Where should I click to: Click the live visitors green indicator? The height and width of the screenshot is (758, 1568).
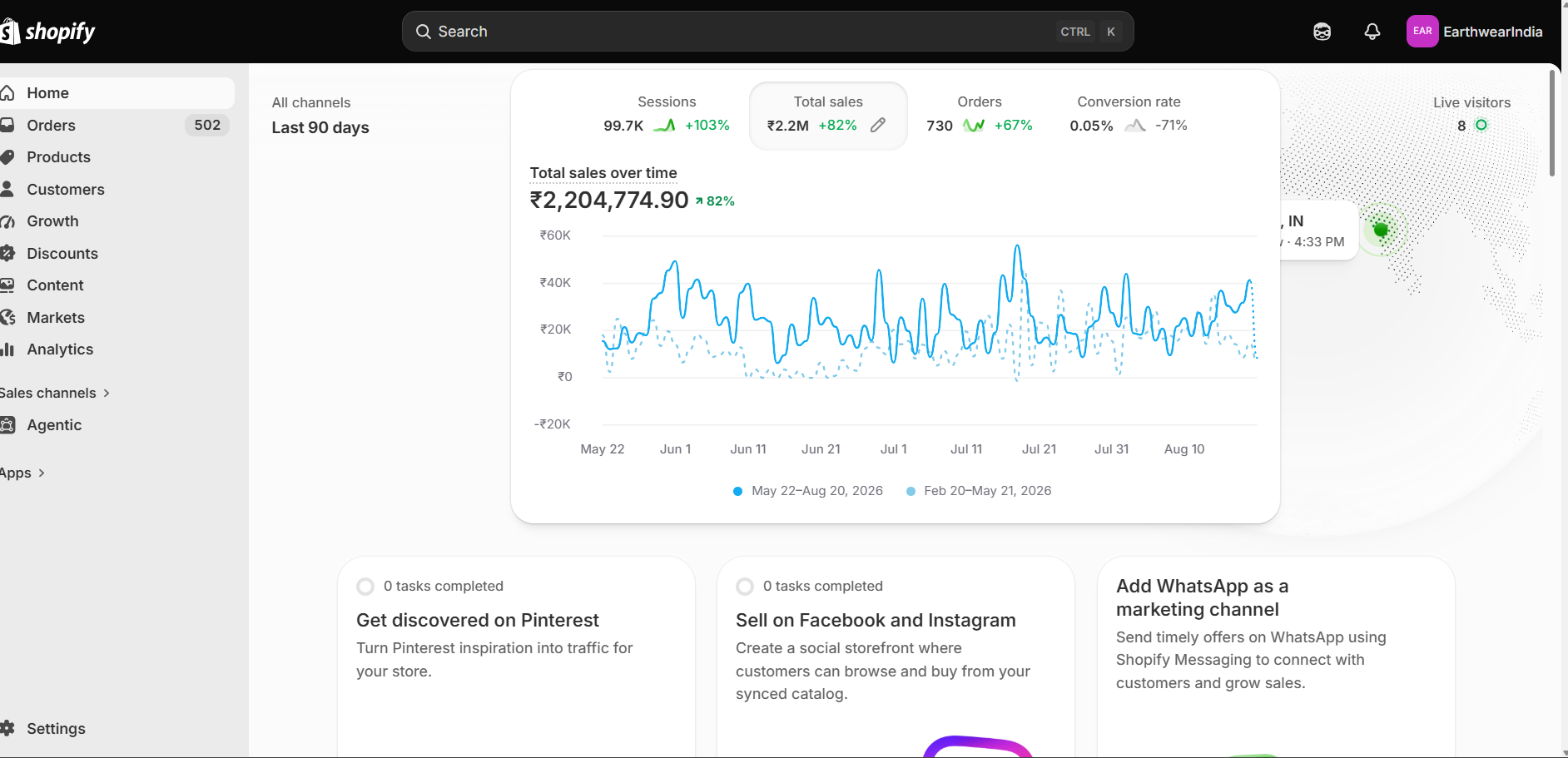click(1481, 125)
